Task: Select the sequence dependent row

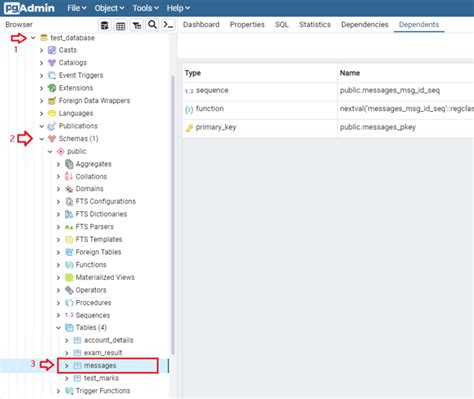Action: tap(328, 91)
